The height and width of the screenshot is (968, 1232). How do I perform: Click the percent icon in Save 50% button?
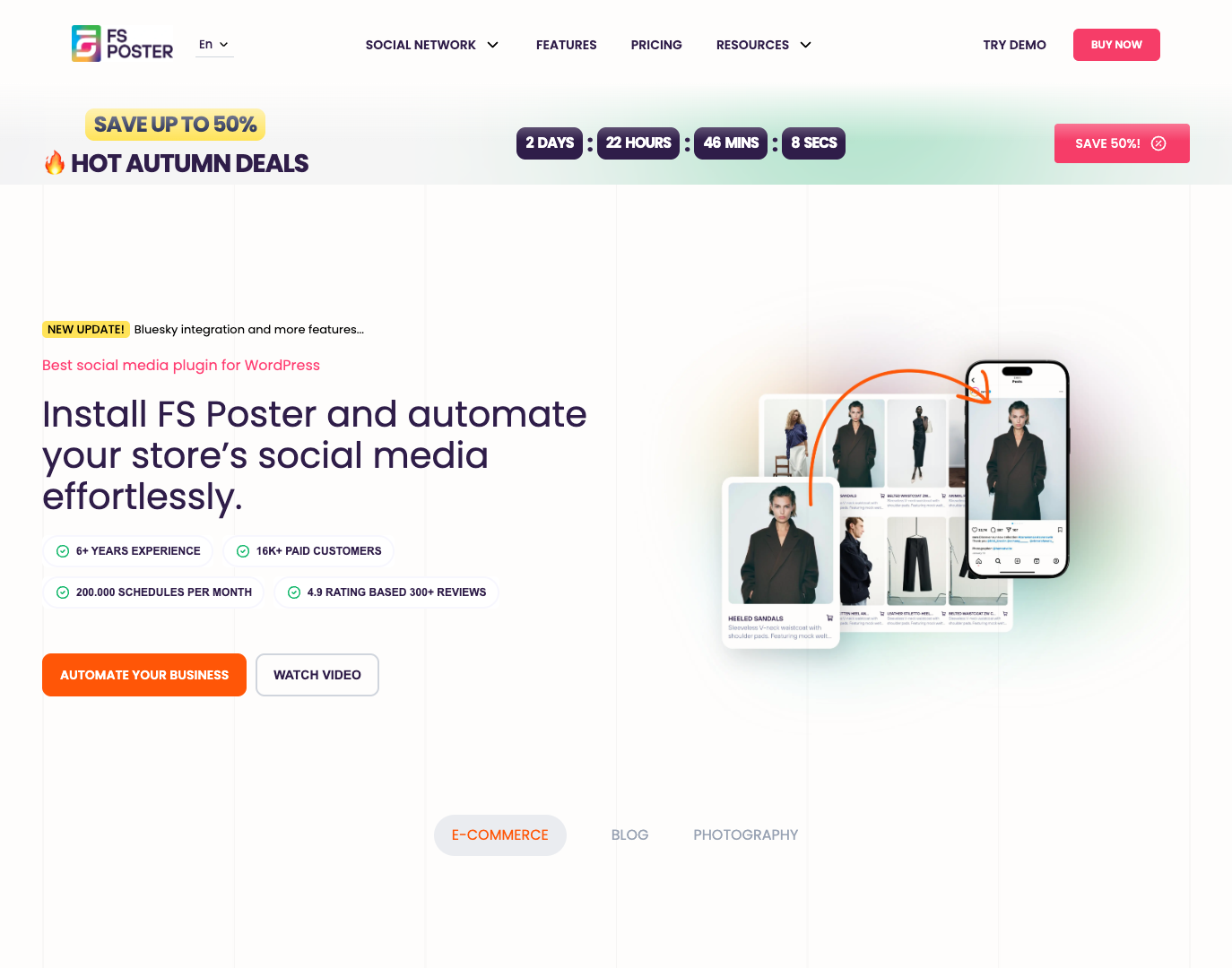1158,143
